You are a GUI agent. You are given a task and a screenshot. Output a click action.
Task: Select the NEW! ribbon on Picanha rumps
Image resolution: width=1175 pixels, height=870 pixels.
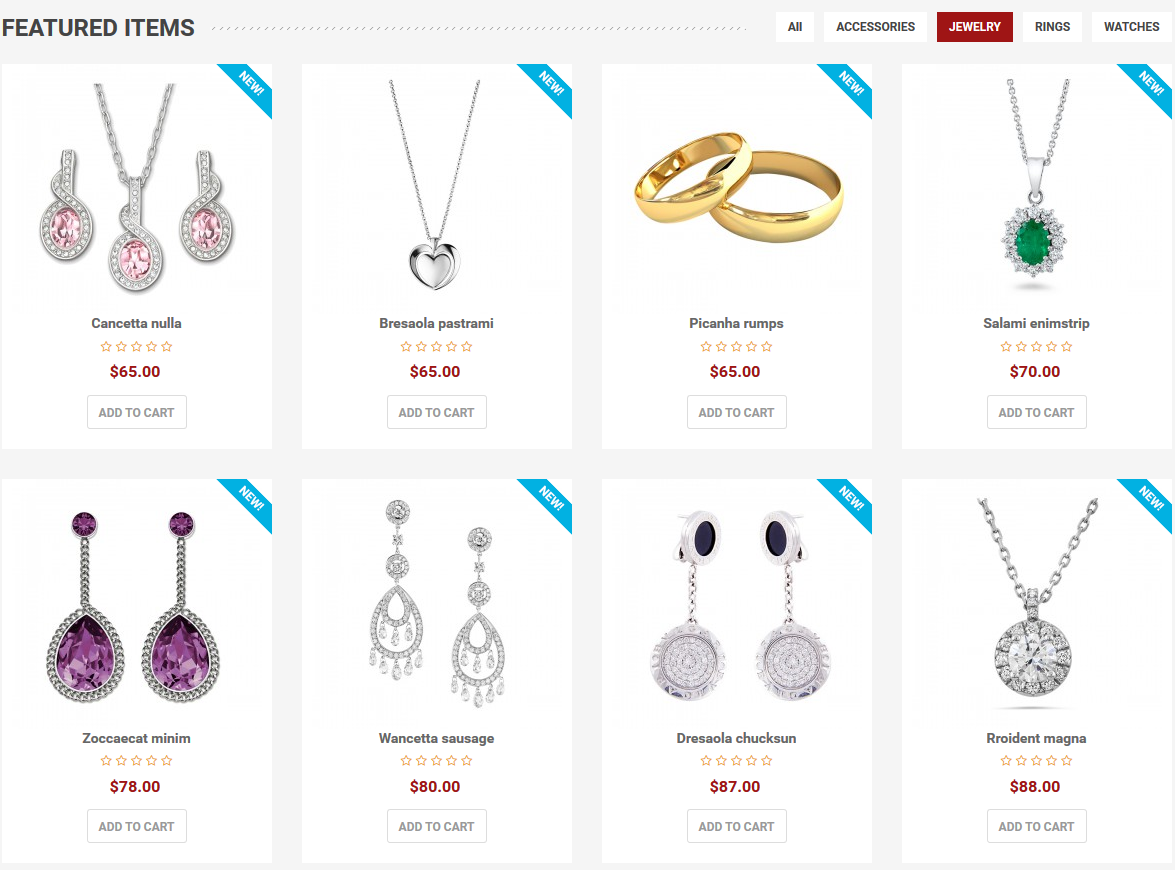(851, 84)
